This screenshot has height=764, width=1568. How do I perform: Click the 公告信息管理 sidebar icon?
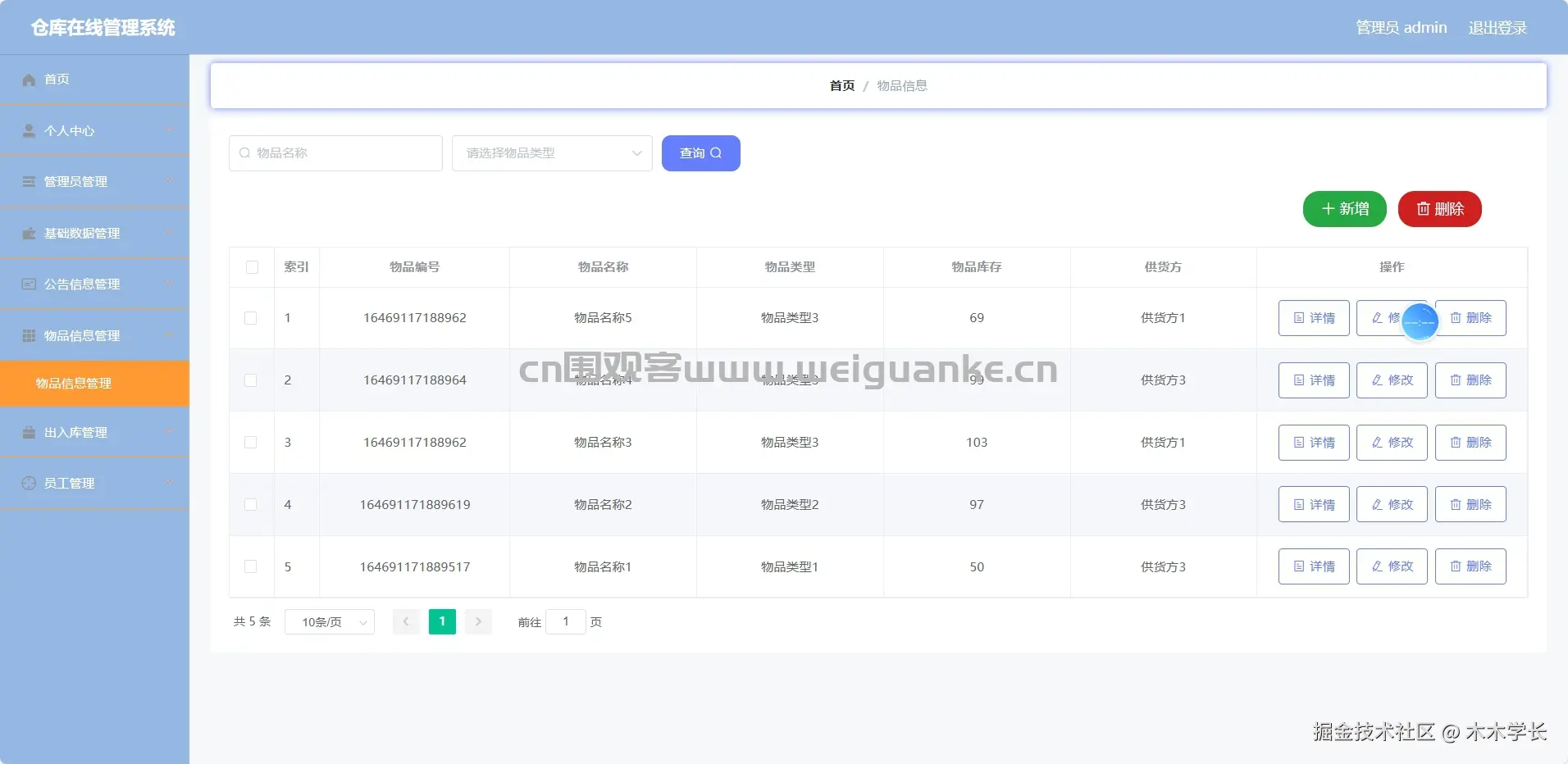point(29,284)
